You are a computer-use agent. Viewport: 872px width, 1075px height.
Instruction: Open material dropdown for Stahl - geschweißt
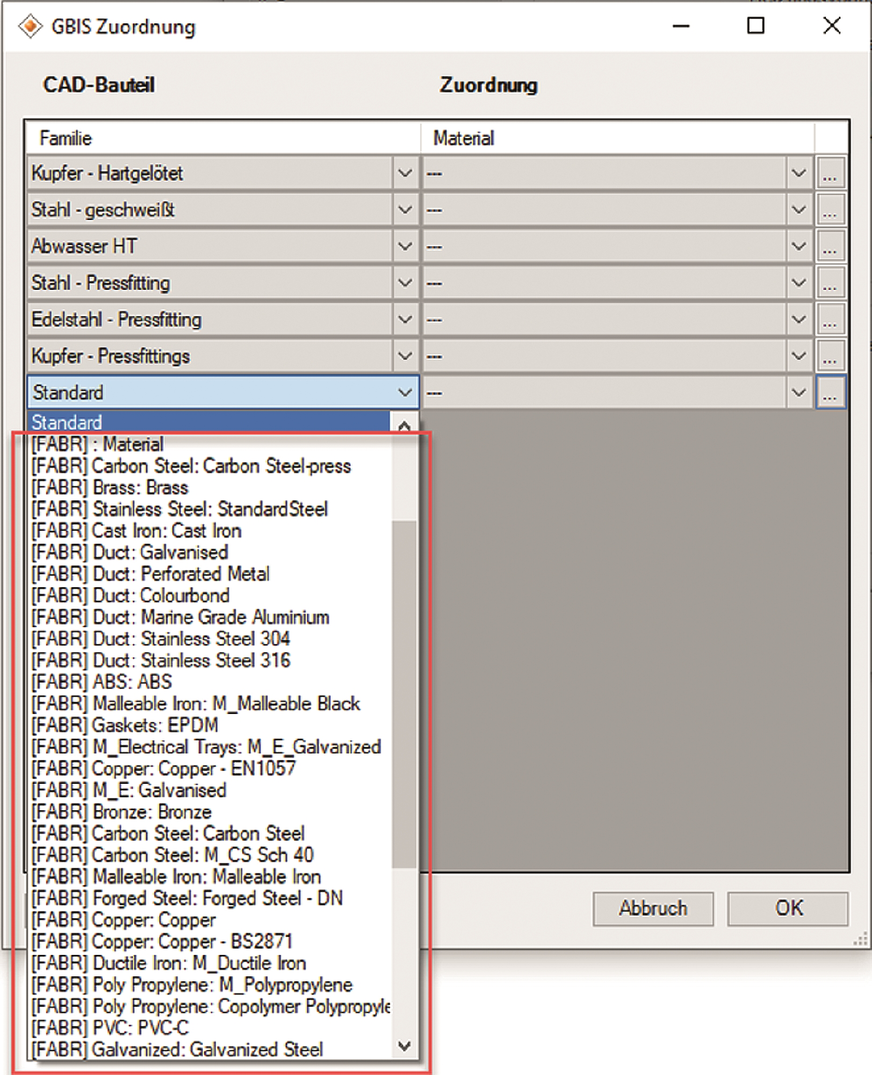pyautogui.click(x=799, y=211)
